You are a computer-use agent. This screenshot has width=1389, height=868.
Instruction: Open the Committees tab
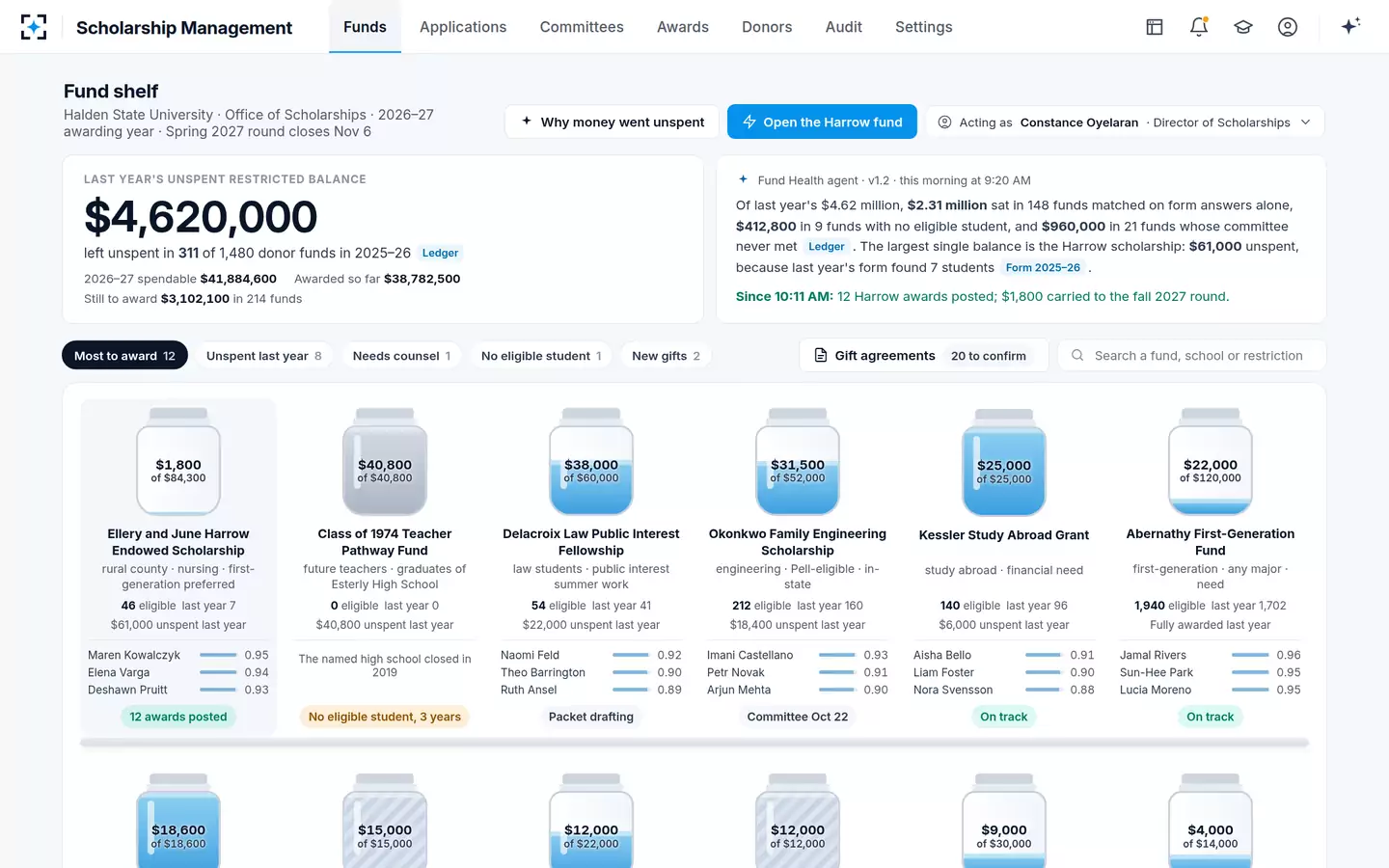coord(582,27)
